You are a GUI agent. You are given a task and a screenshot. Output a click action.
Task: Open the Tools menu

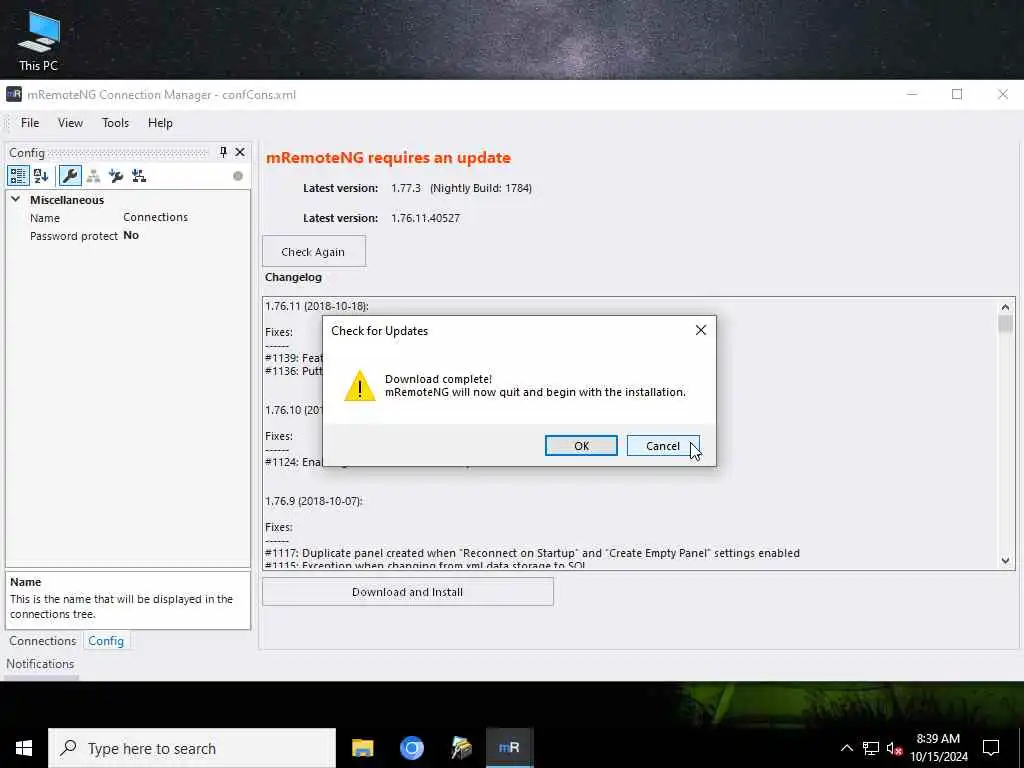(116, 123)
